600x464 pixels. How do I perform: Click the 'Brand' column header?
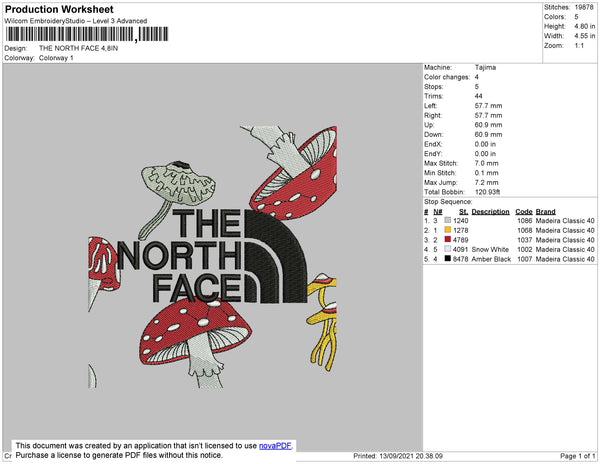[545, 212]
